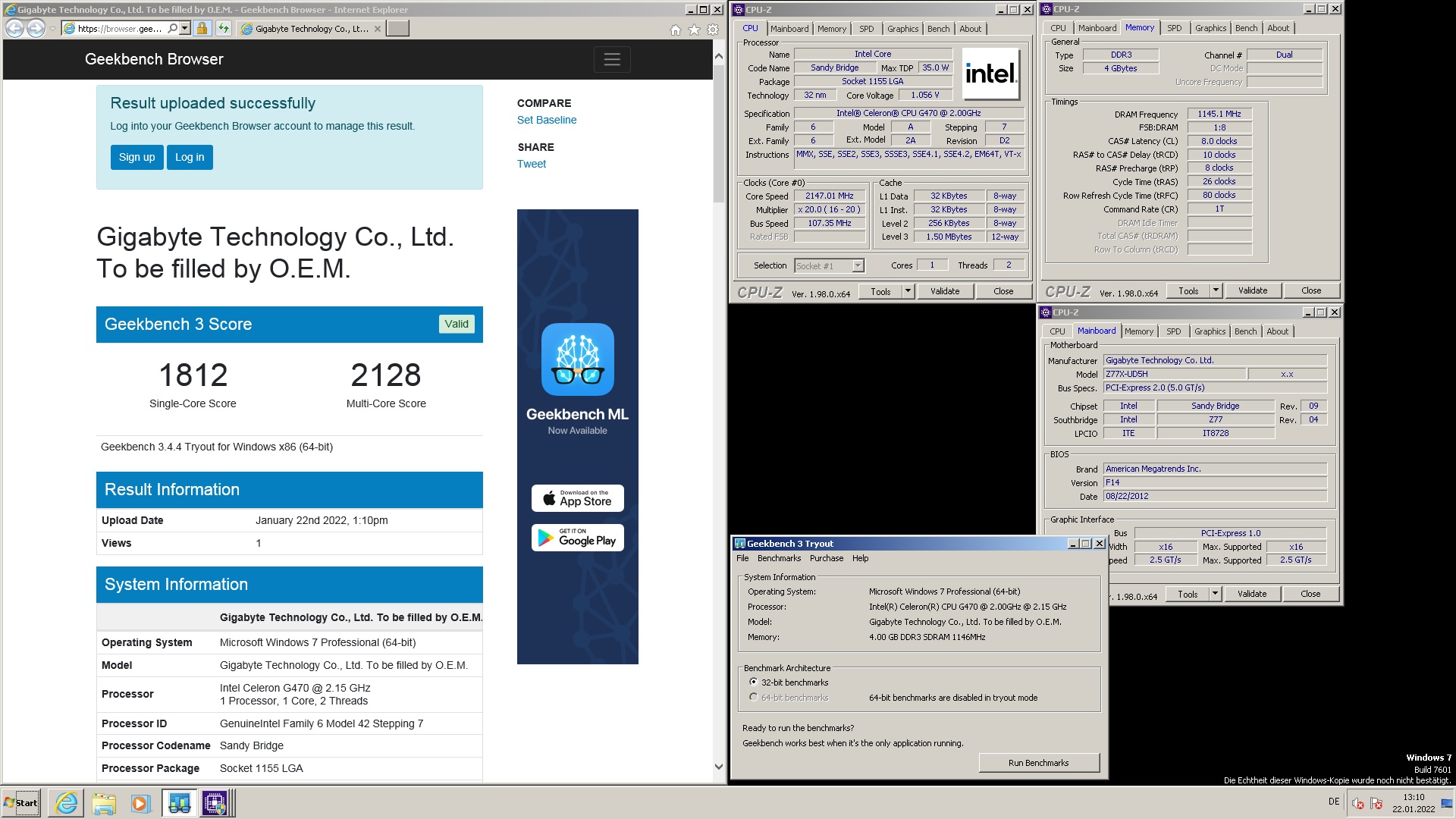The image size is (1456, 819).
Task: Open About tab in CPU-Z Memory window
Action: coord(1278,28)
